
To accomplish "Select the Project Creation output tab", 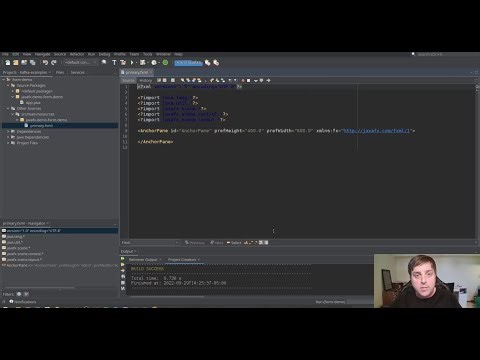I will pos(182,259).
